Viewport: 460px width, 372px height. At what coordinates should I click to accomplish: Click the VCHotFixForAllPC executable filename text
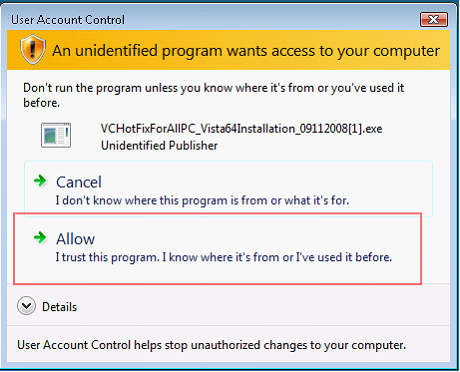[241, 129]
